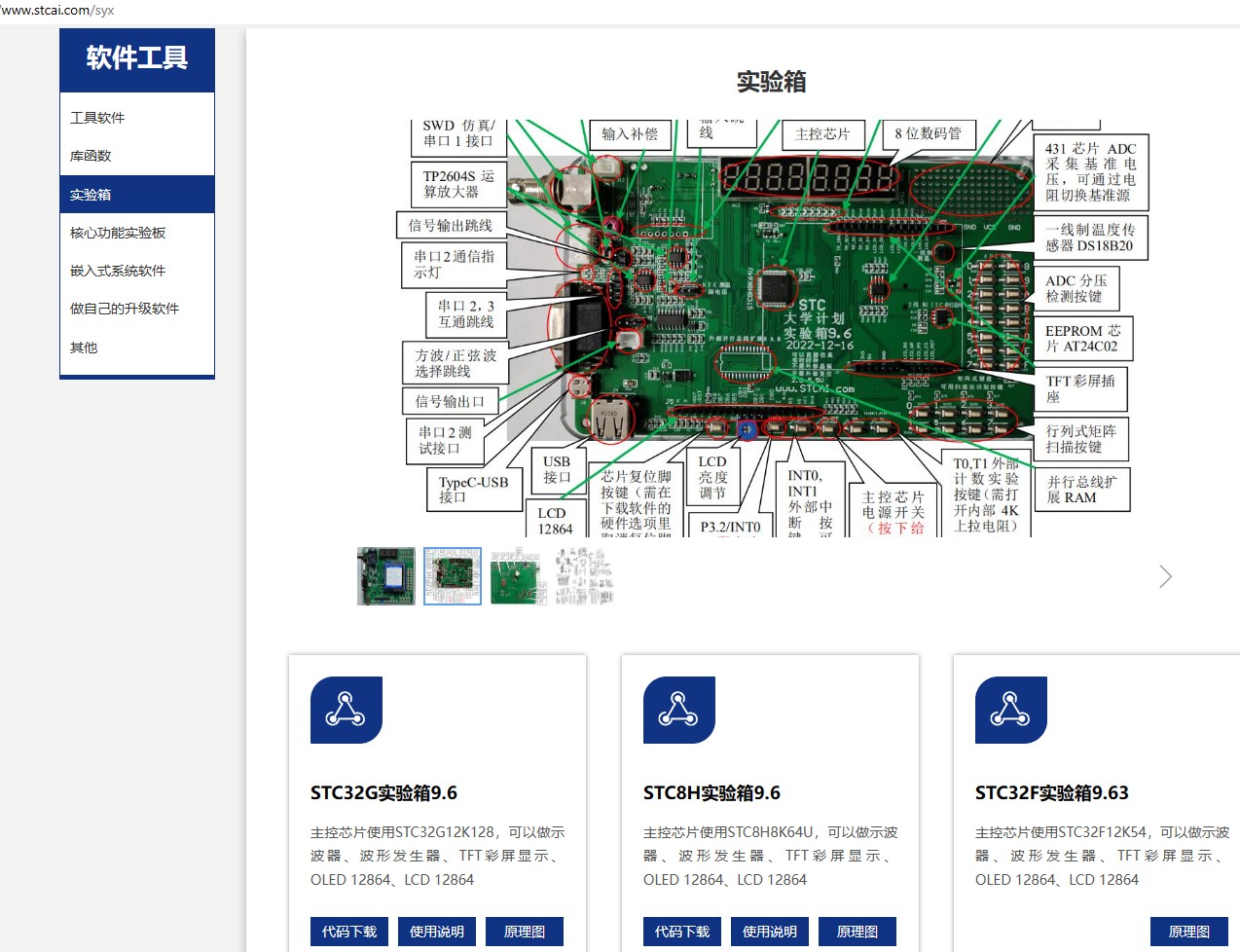This screenshot has height=952, width=1240.
Task: Click the second annotated board thumbnail
Action: coord(453,576)
